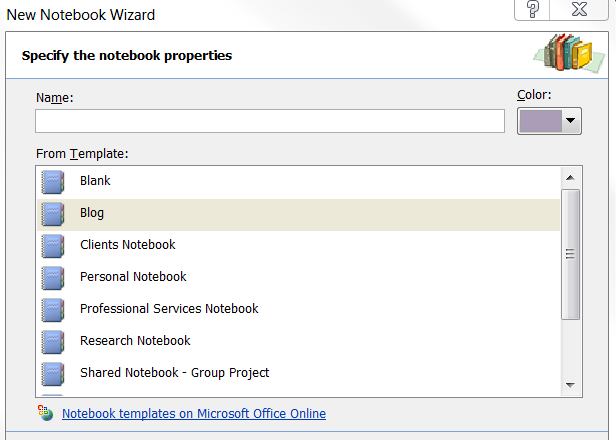The image size is (616, 440).
Task: Choose the Clients Notebook template
Action: pos(298,246)
